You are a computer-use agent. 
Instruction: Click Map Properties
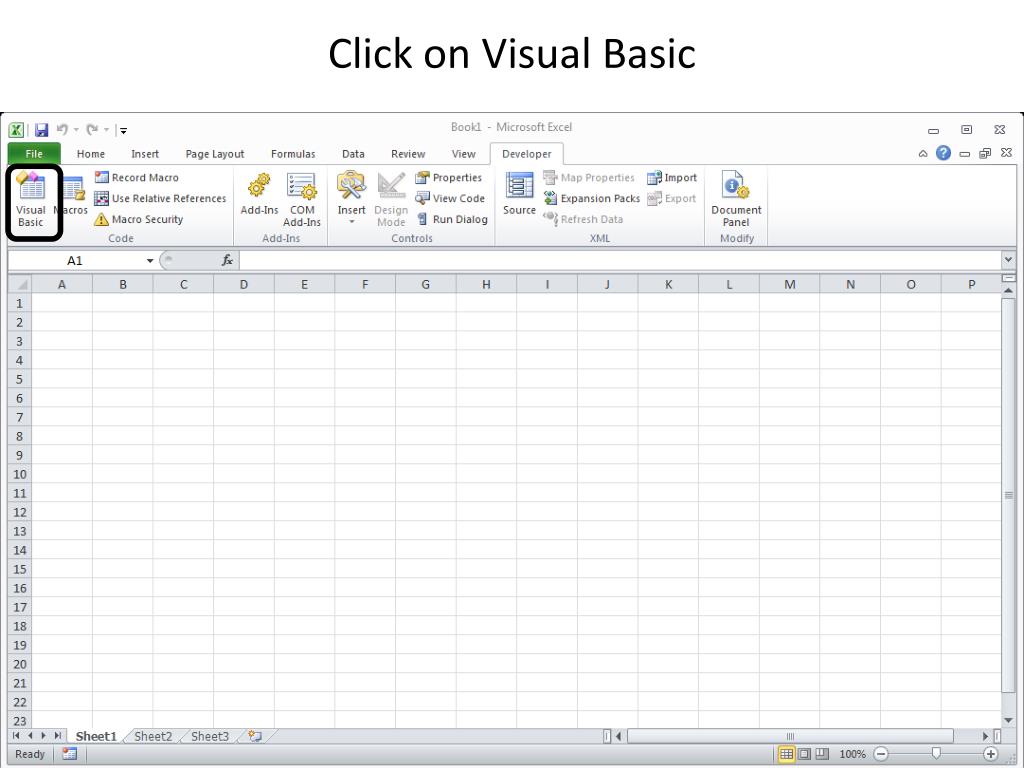click(x=588, y=178)
